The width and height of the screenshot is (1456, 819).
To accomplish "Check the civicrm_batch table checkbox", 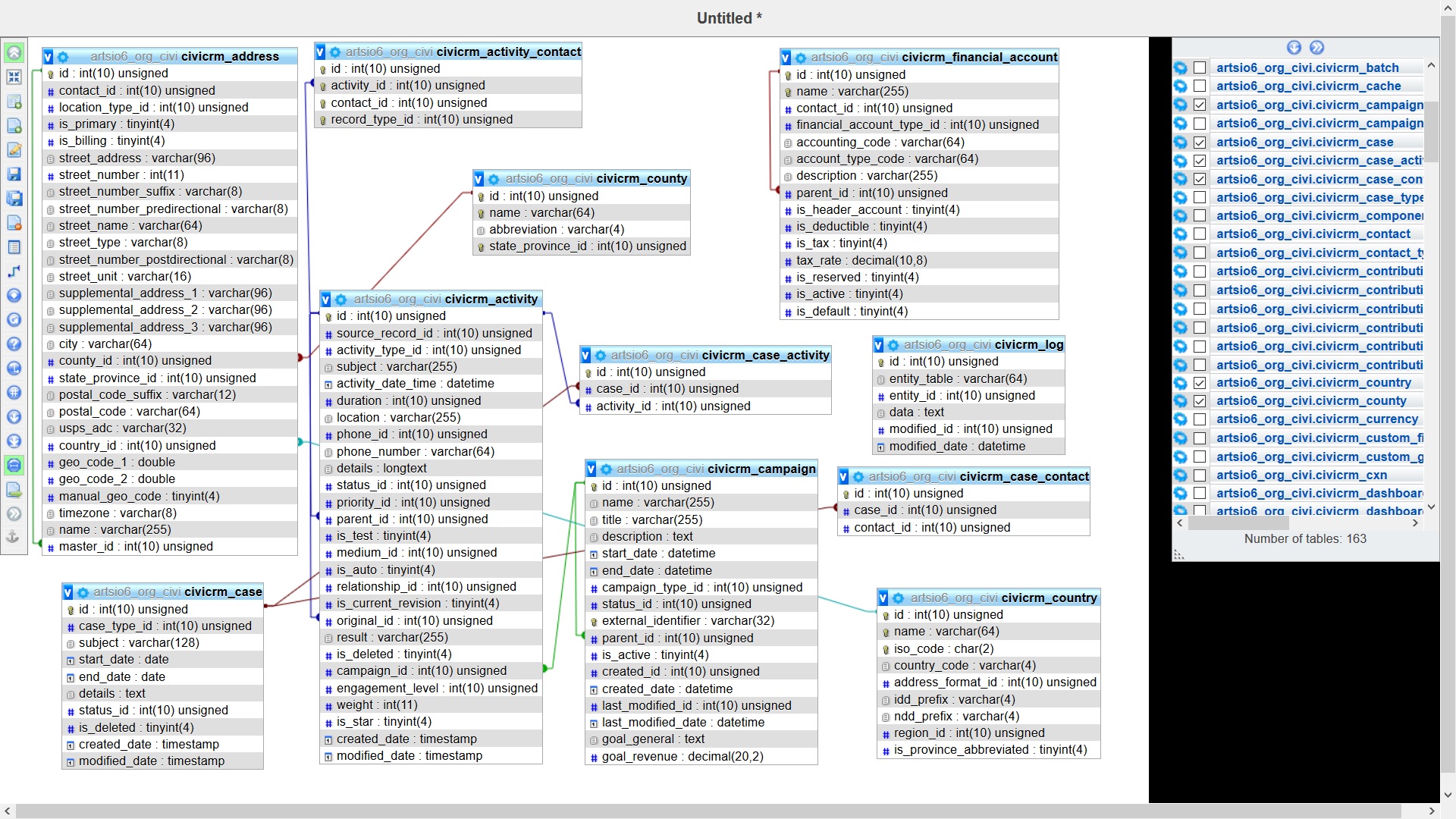I will click(x=1200, y=67).
